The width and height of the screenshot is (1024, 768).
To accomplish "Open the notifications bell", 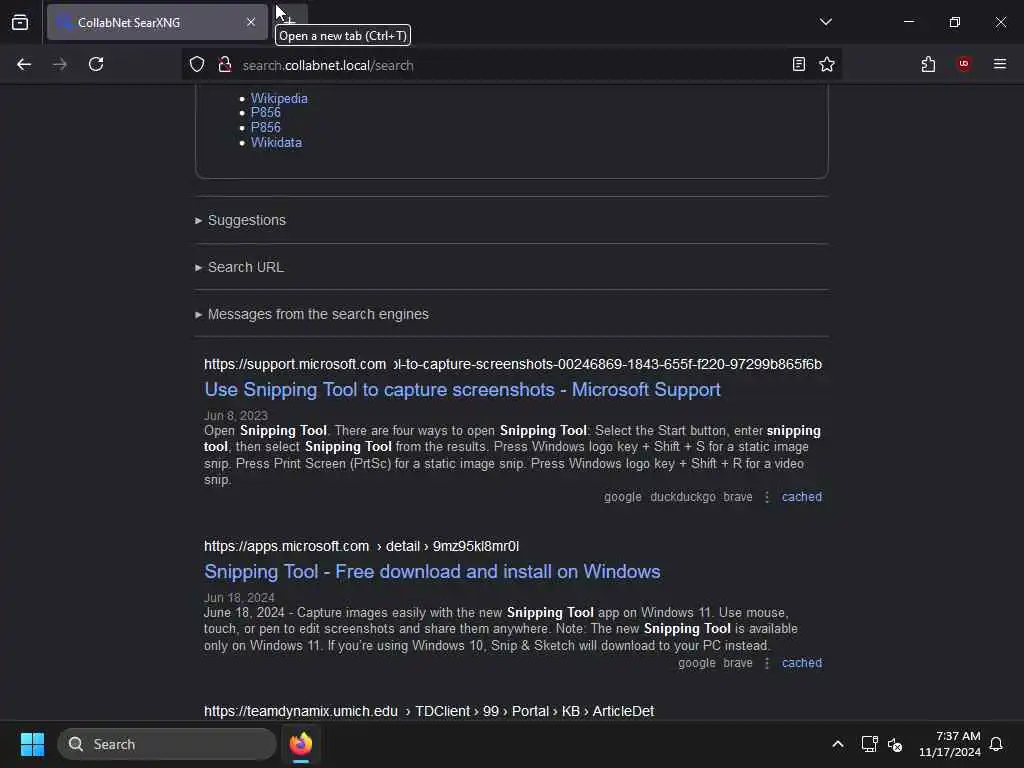I will coord(997,744).
